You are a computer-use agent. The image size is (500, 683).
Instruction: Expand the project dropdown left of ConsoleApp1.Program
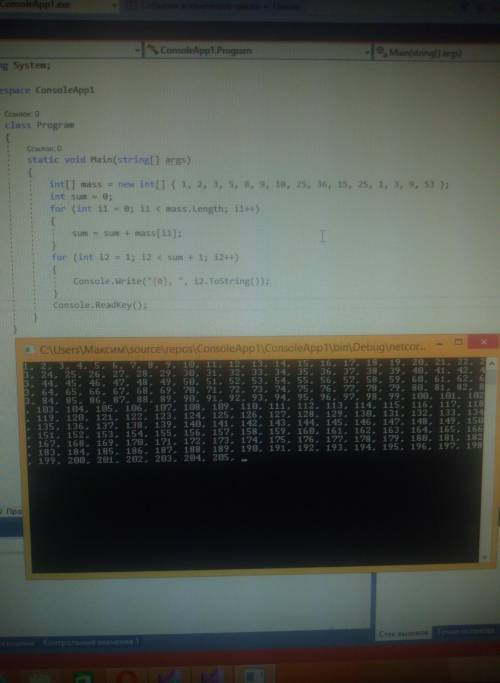[138, 51]
